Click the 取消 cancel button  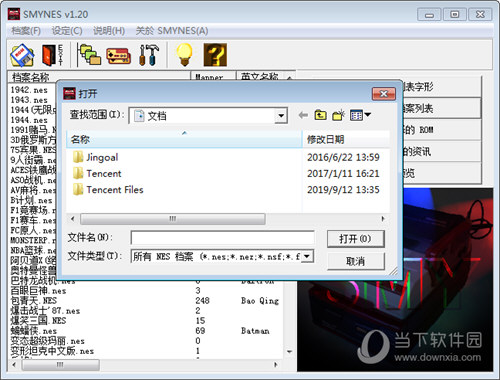coord(355,261)
